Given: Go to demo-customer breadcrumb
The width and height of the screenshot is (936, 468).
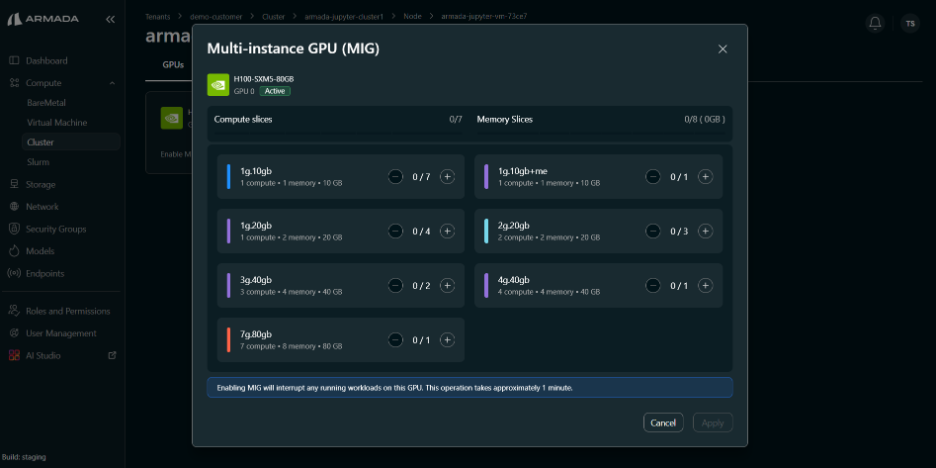Looking at the screenshot, I should [x=215, y=17].
